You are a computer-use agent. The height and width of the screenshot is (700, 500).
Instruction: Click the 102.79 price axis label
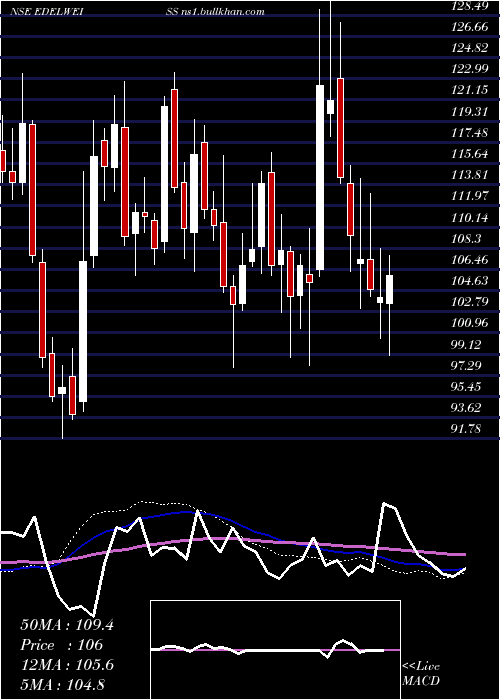click(x=470, y=303)
